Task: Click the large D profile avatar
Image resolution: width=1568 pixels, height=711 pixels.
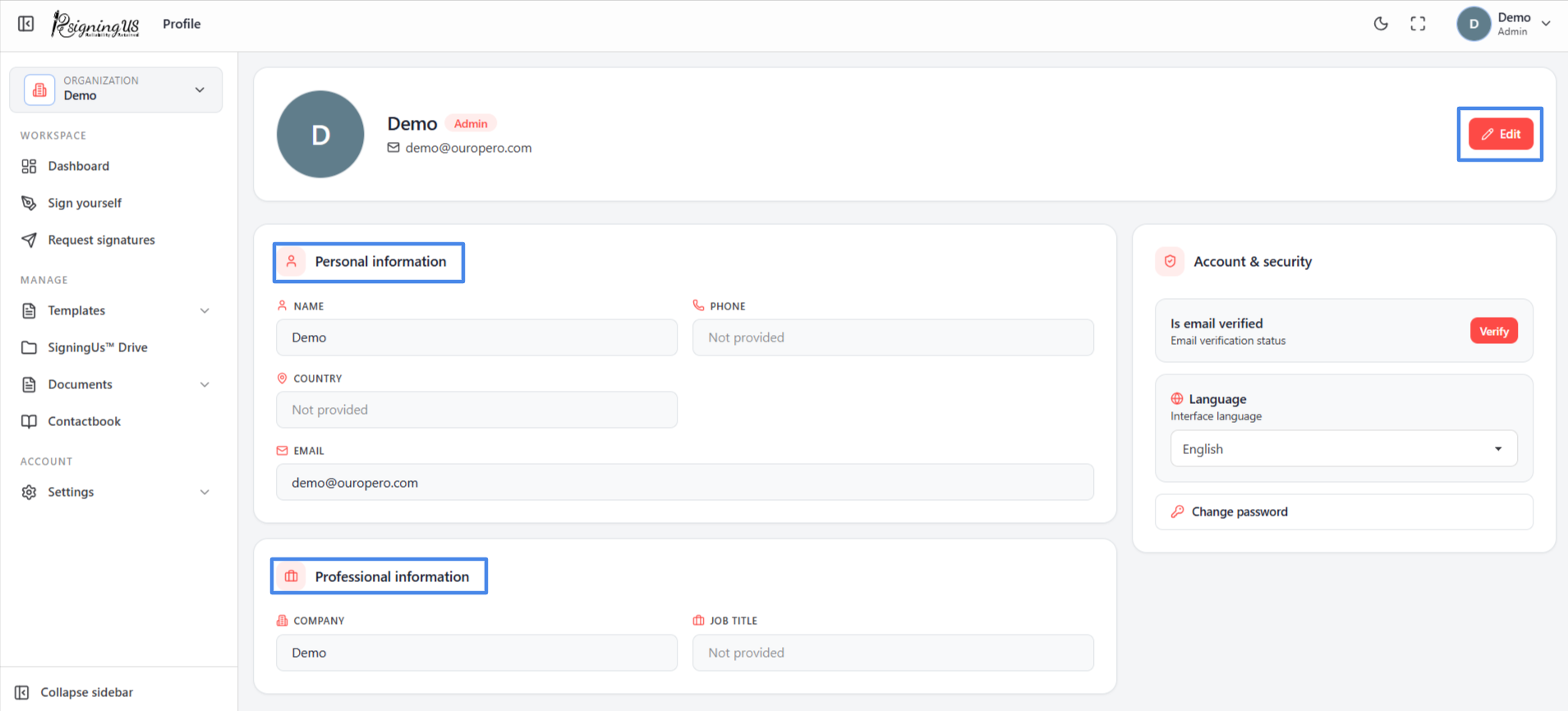Action: point(320,134)
